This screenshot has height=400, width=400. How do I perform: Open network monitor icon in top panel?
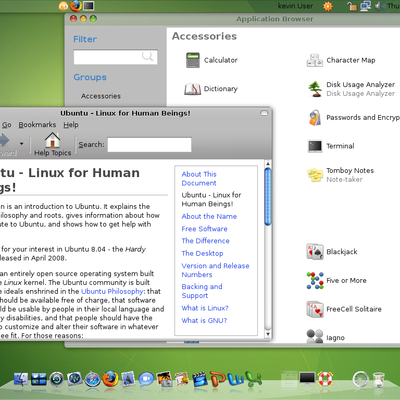click(x=365, y=6)
